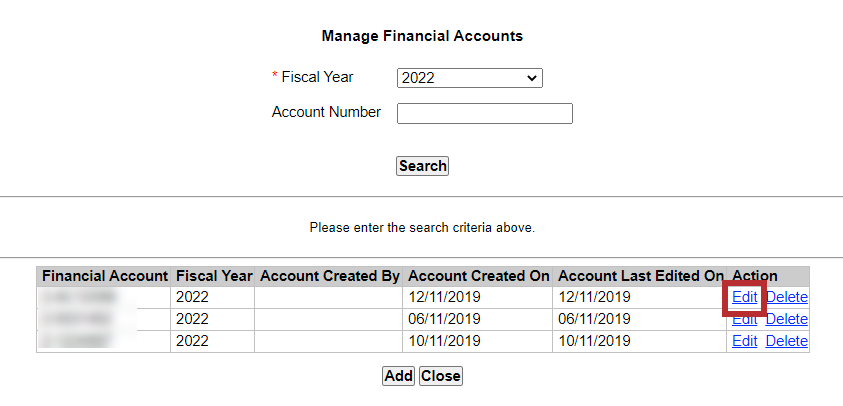The height and width of the screenshot is (406, 843).
Task: Select the Fiscal Year column header
Action: point(213,275)
